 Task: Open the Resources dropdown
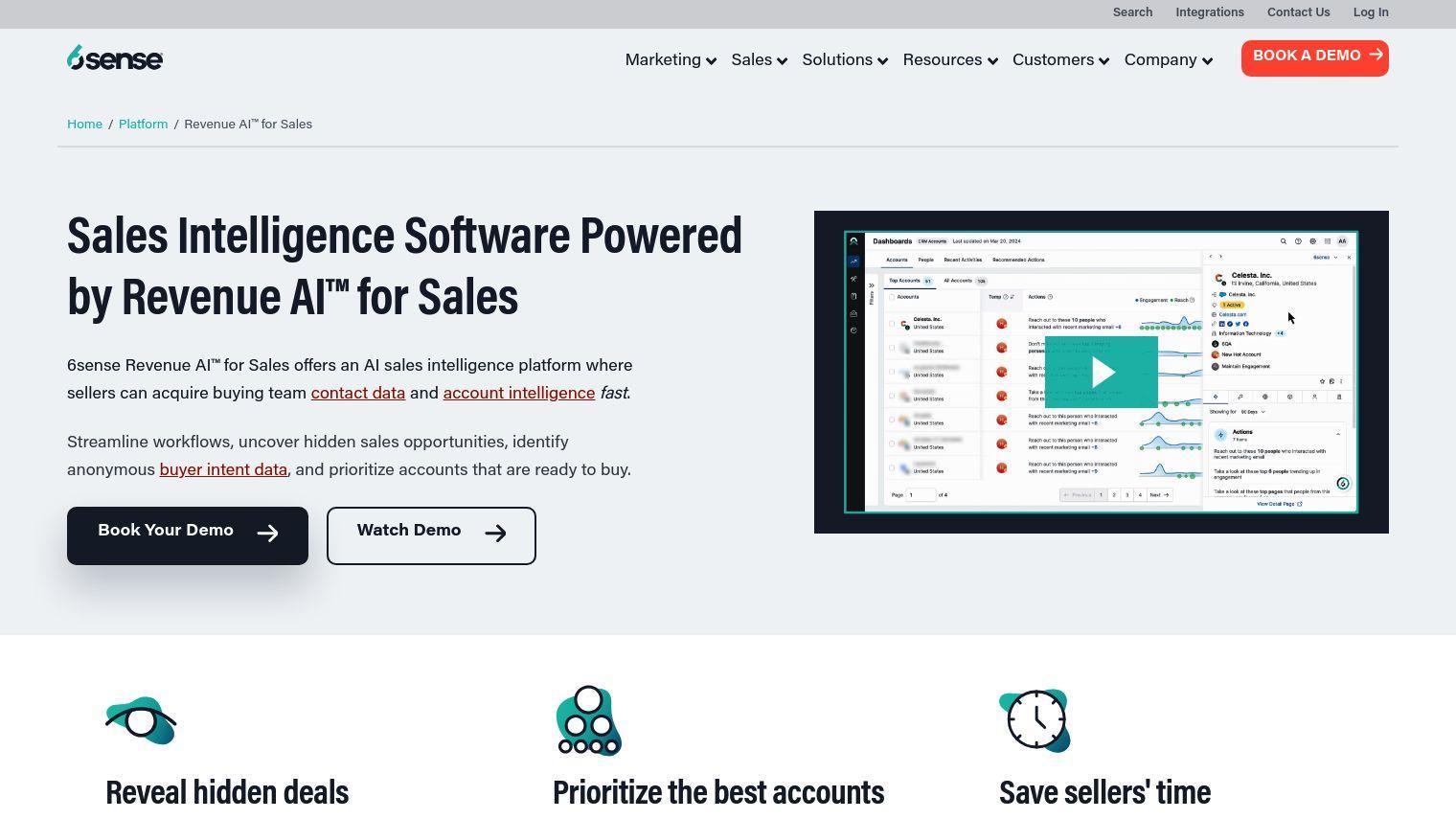click(x=950, y=59)
